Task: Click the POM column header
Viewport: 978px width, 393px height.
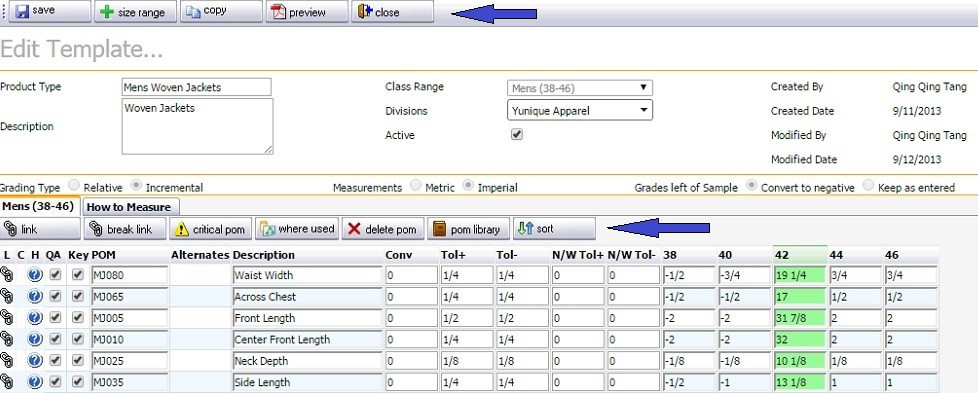Action: pos(103,255)
